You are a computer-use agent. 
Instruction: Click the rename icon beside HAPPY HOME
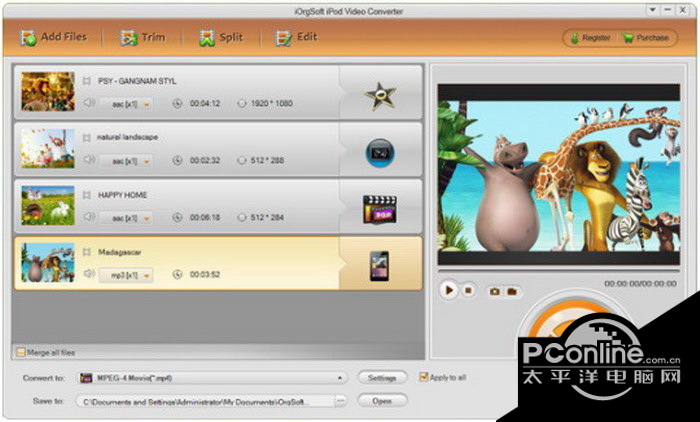coord(87,195)
